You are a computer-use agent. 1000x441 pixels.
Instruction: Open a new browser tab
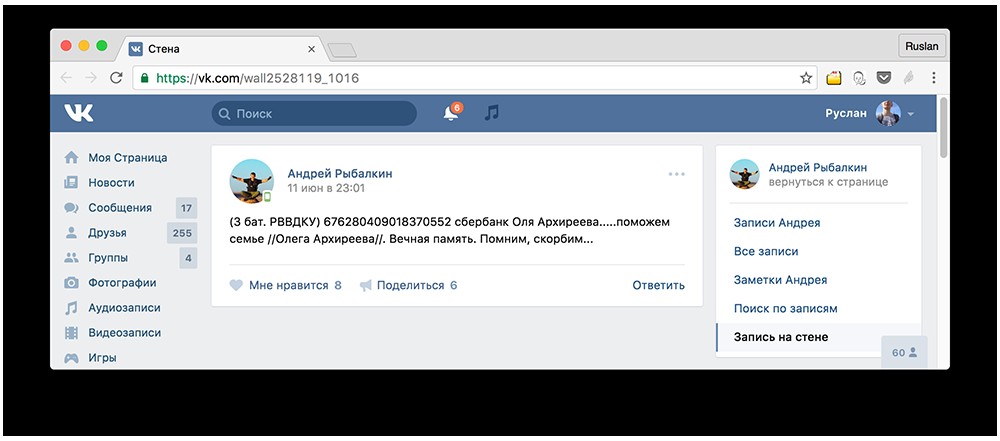341,50
